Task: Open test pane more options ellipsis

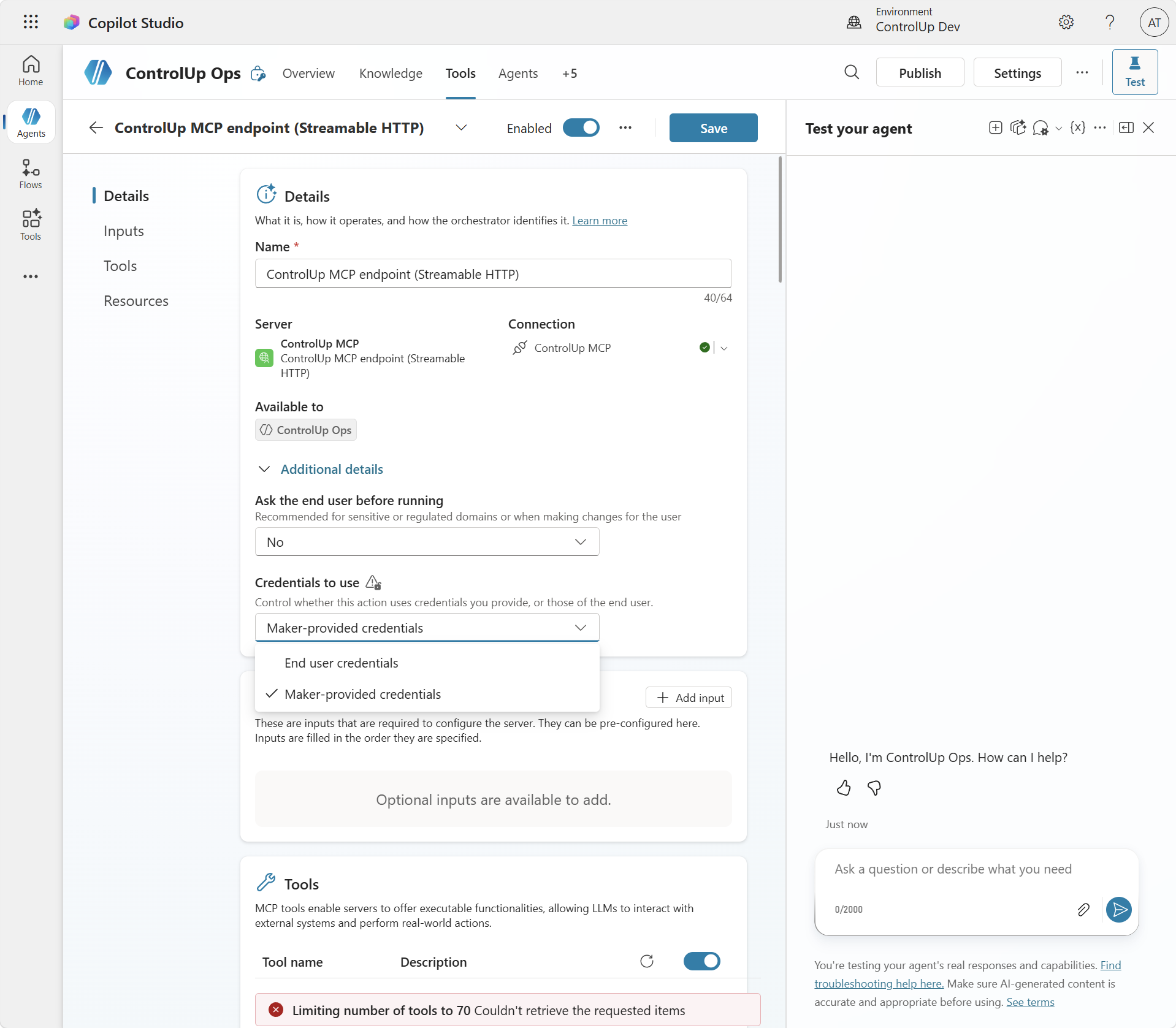Action: coord(1100,128)
